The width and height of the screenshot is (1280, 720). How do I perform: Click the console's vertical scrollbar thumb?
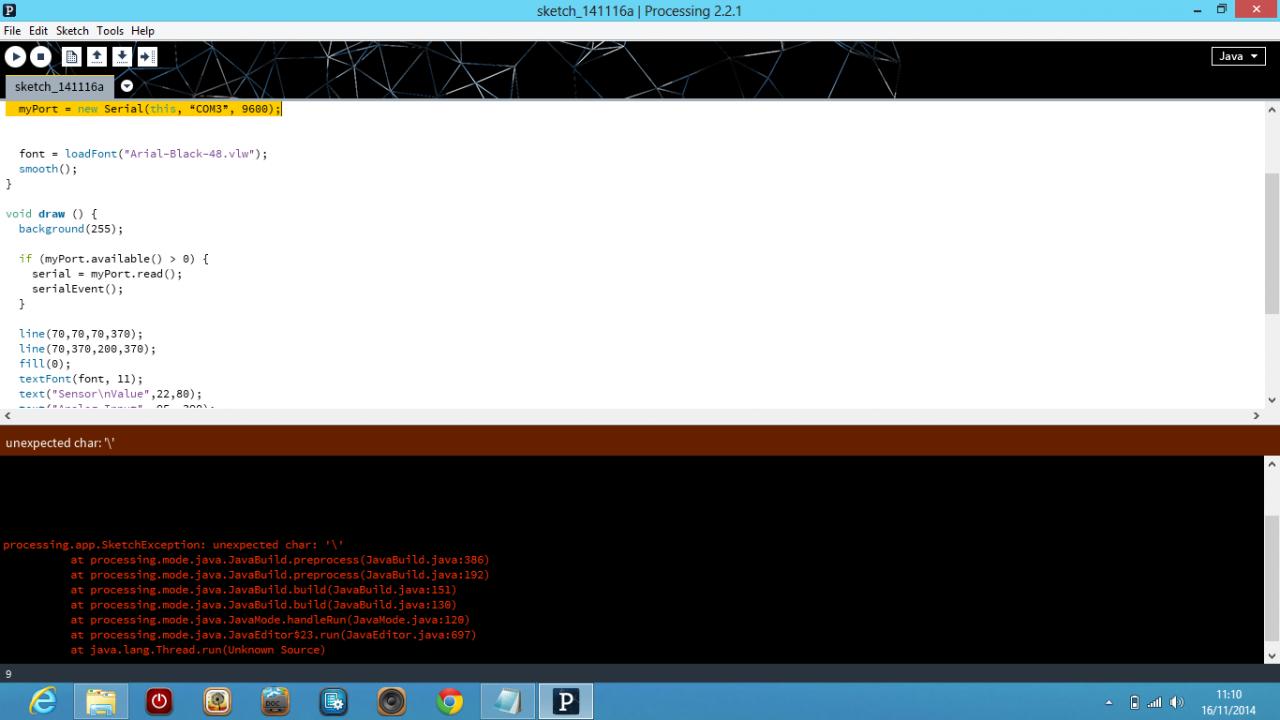[x=1272, y=577]
